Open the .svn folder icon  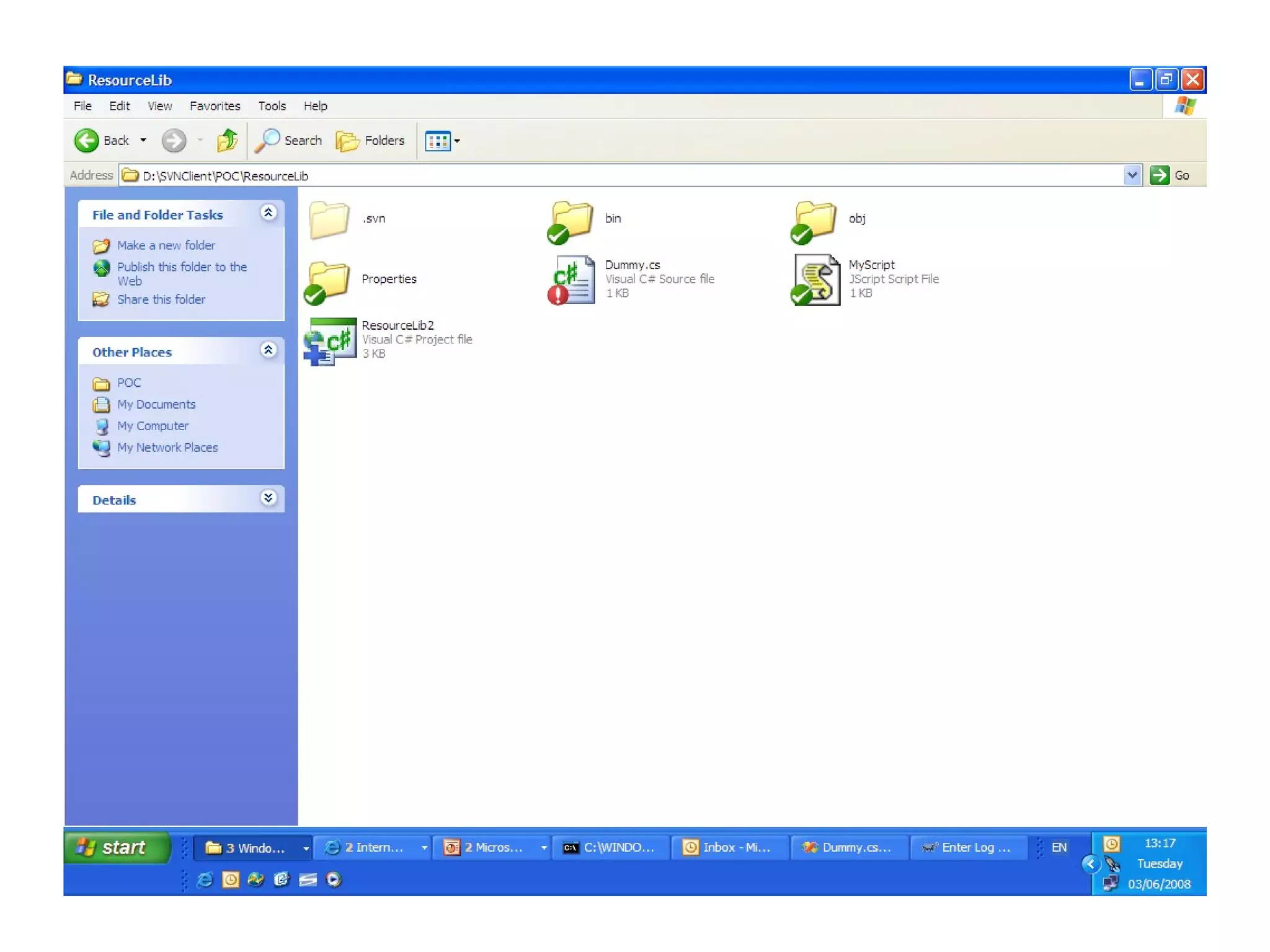pos(329,219)
